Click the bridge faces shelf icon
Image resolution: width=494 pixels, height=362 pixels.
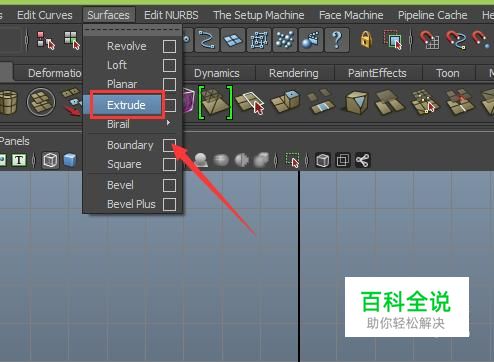(321, 101)
